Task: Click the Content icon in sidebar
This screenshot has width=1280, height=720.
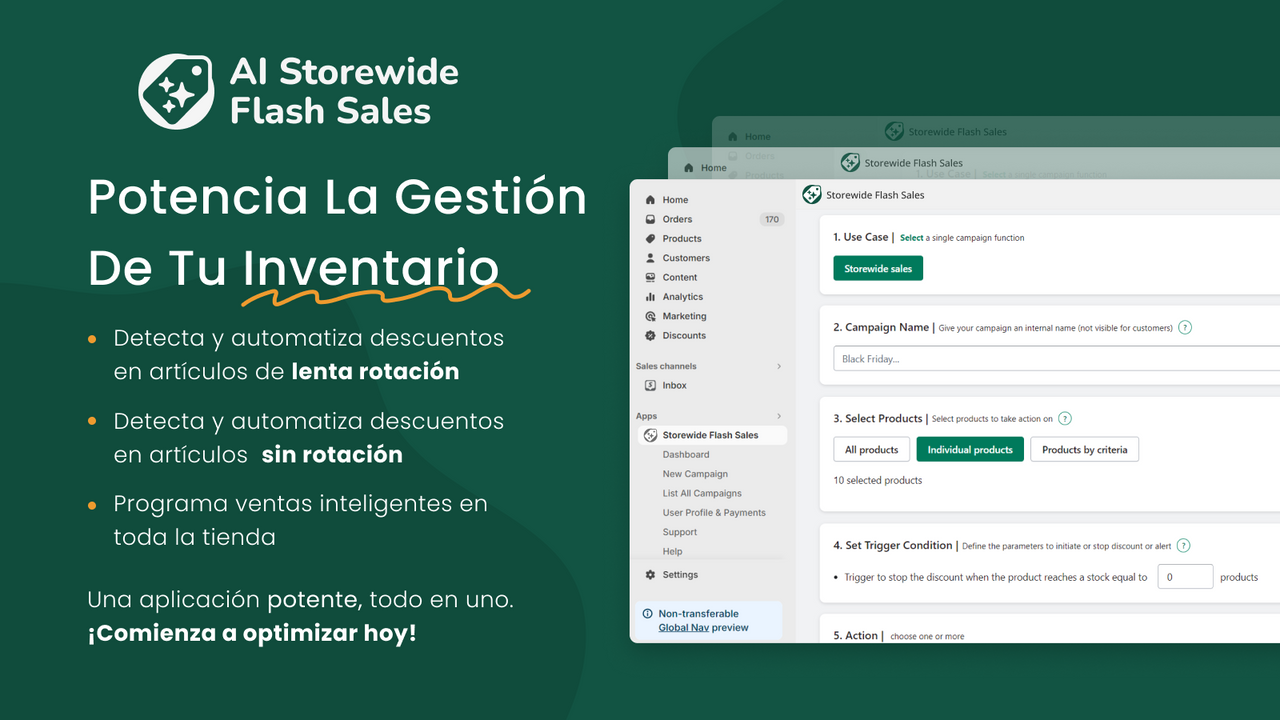Action: click(x=651, y=277)
